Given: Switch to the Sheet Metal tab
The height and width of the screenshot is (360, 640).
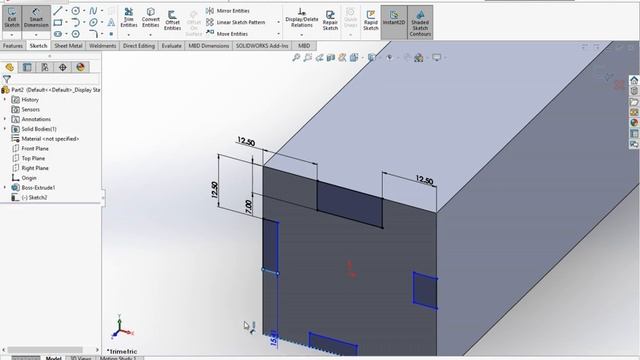Looking at the screenshot, I should (x=68, y=46).
